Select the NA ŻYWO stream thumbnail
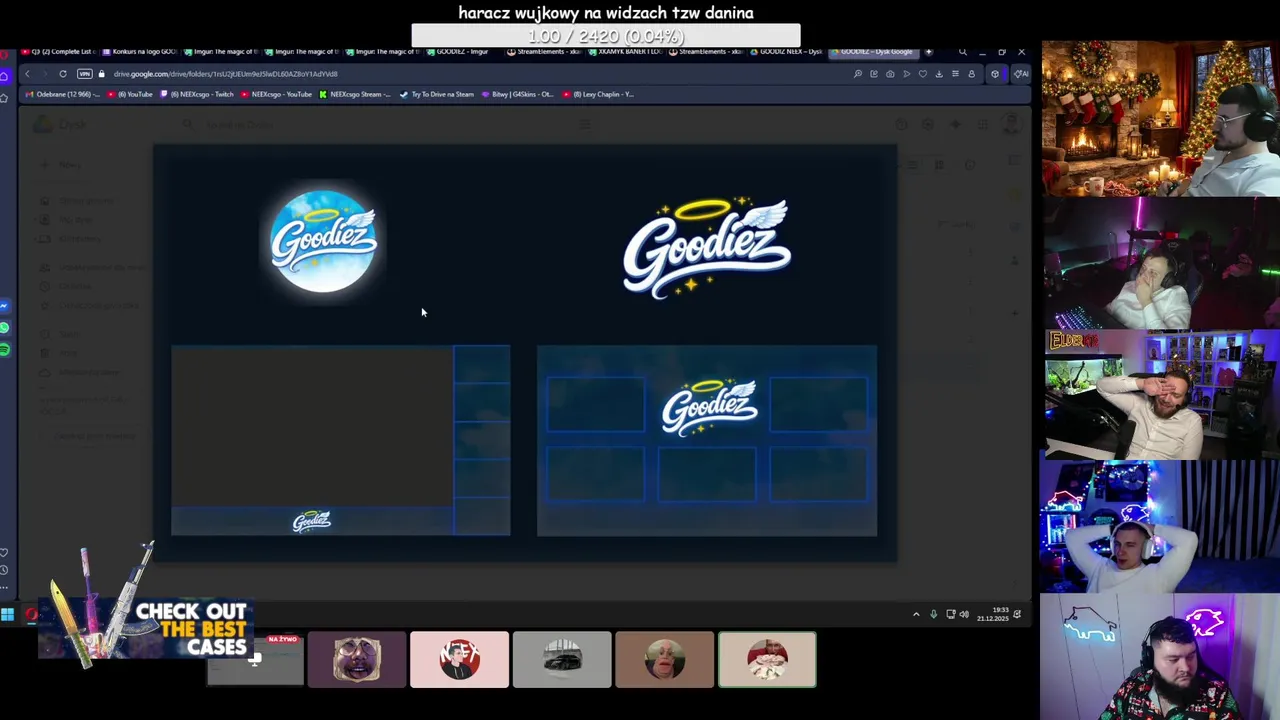The height and width of the screenshot is (720, 1280). (255, 660)
